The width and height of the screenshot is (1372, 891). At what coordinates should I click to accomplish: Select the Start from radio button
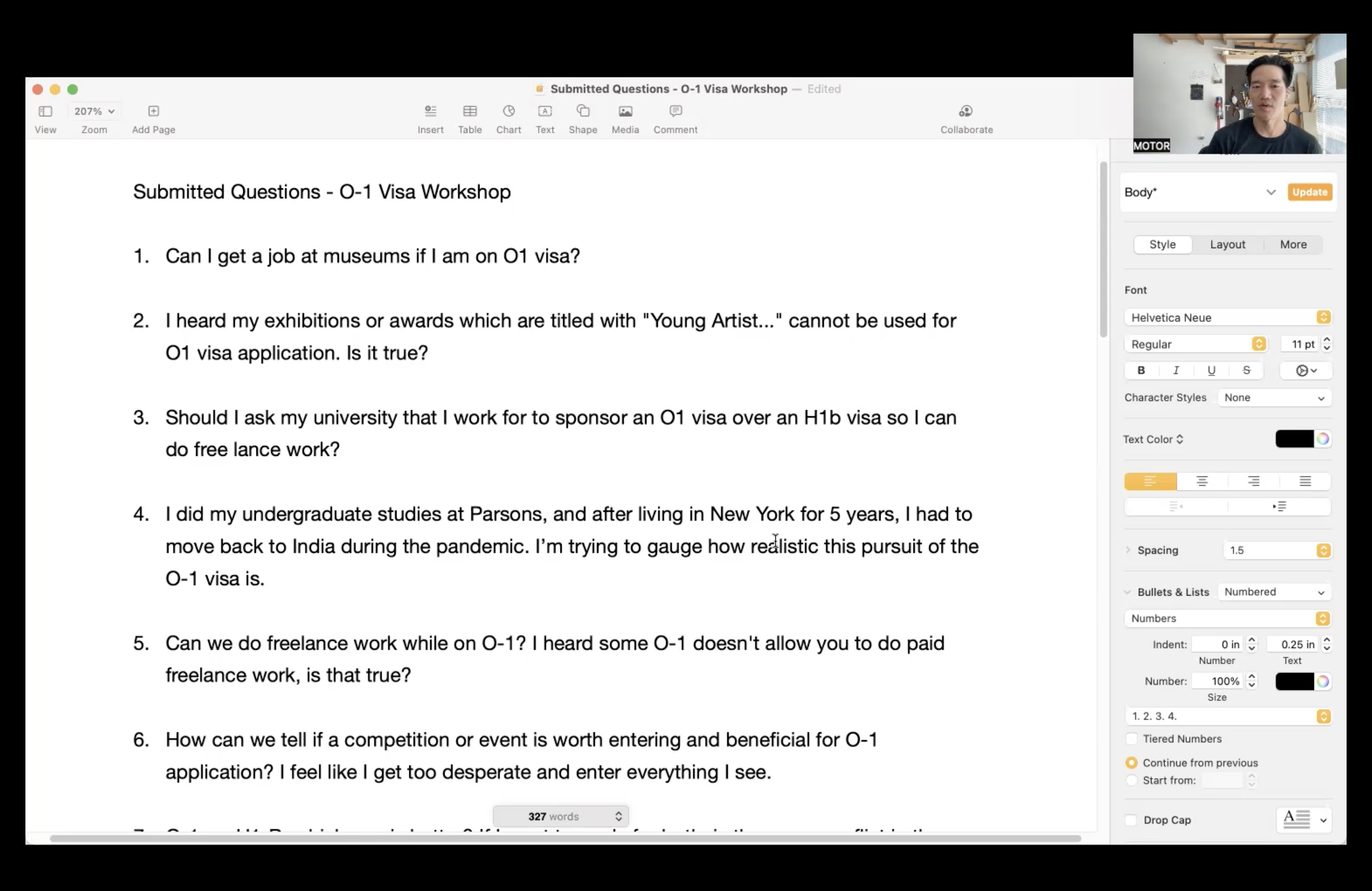[1132, 780]
